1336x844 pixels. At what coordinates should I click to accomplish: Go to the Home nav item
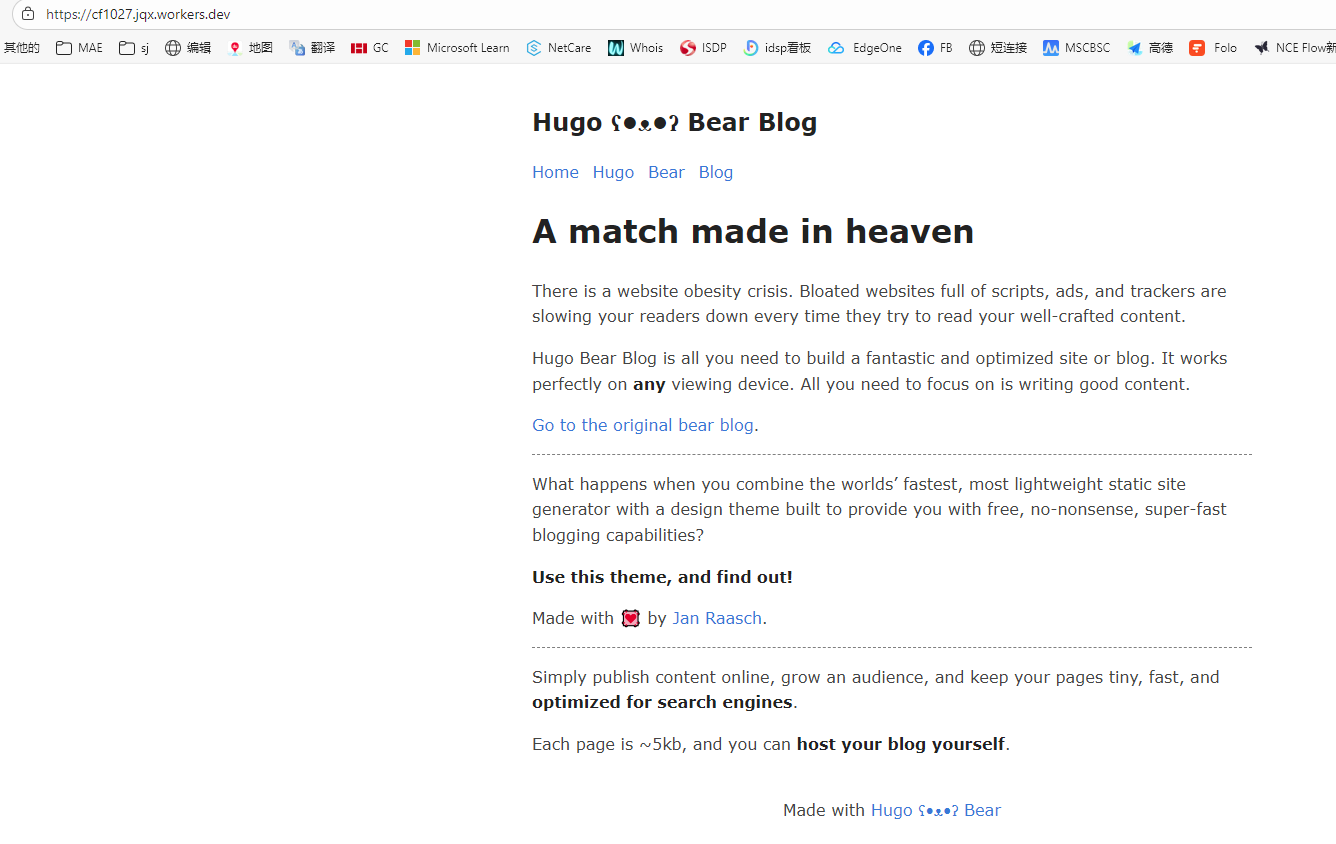coord(555,172)
